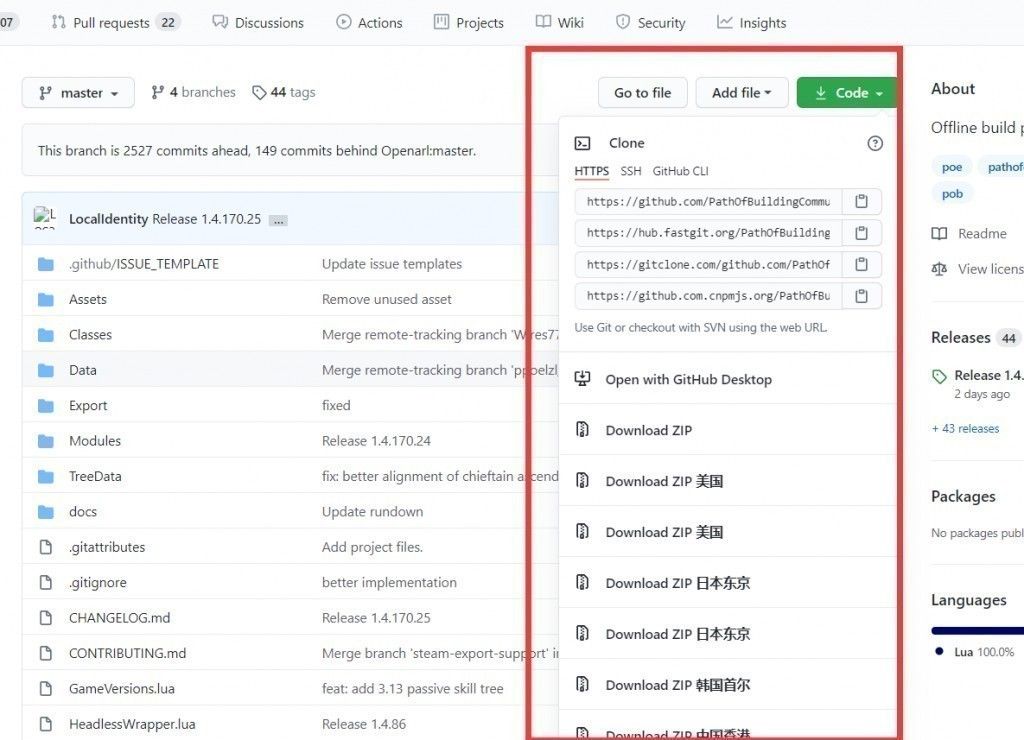Click the tag icon beside the latest release
This screenshot has height=740, width=1024.
tap(939, 376)
